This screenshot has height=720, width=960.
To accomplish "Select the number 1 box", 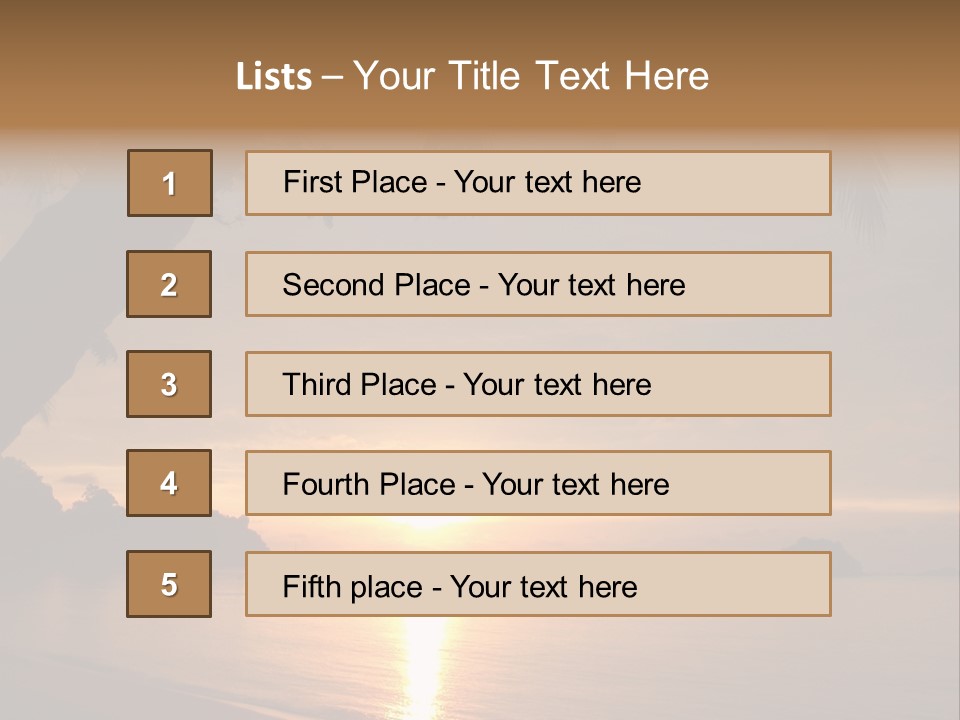I will [x=170, y=183].
